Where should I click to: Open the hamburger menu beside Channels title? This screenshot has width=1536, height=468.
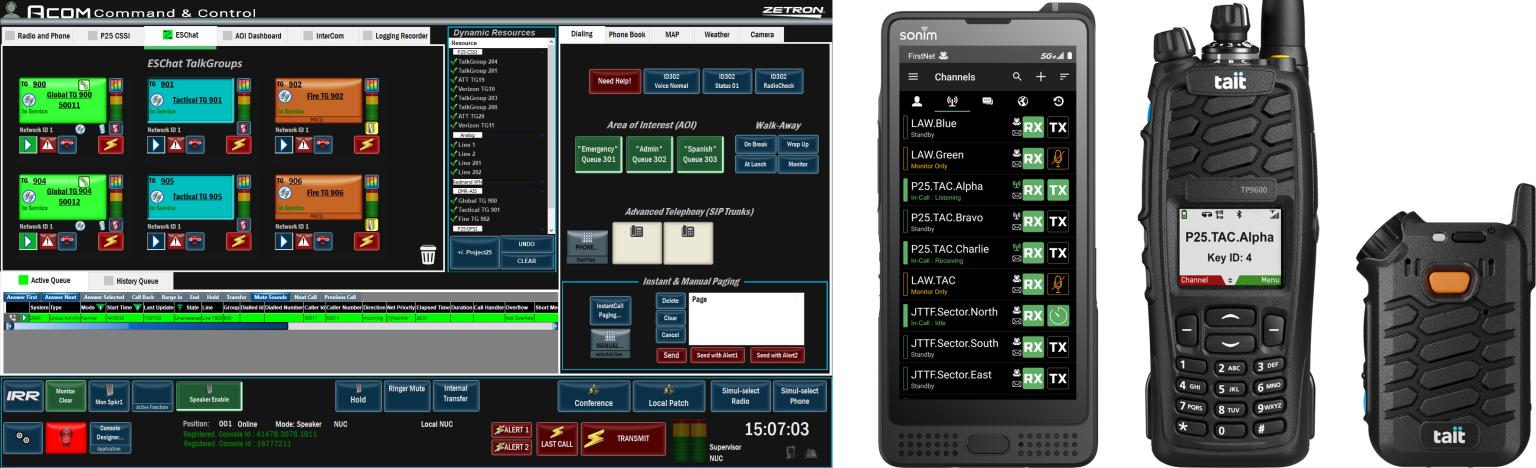912,77
